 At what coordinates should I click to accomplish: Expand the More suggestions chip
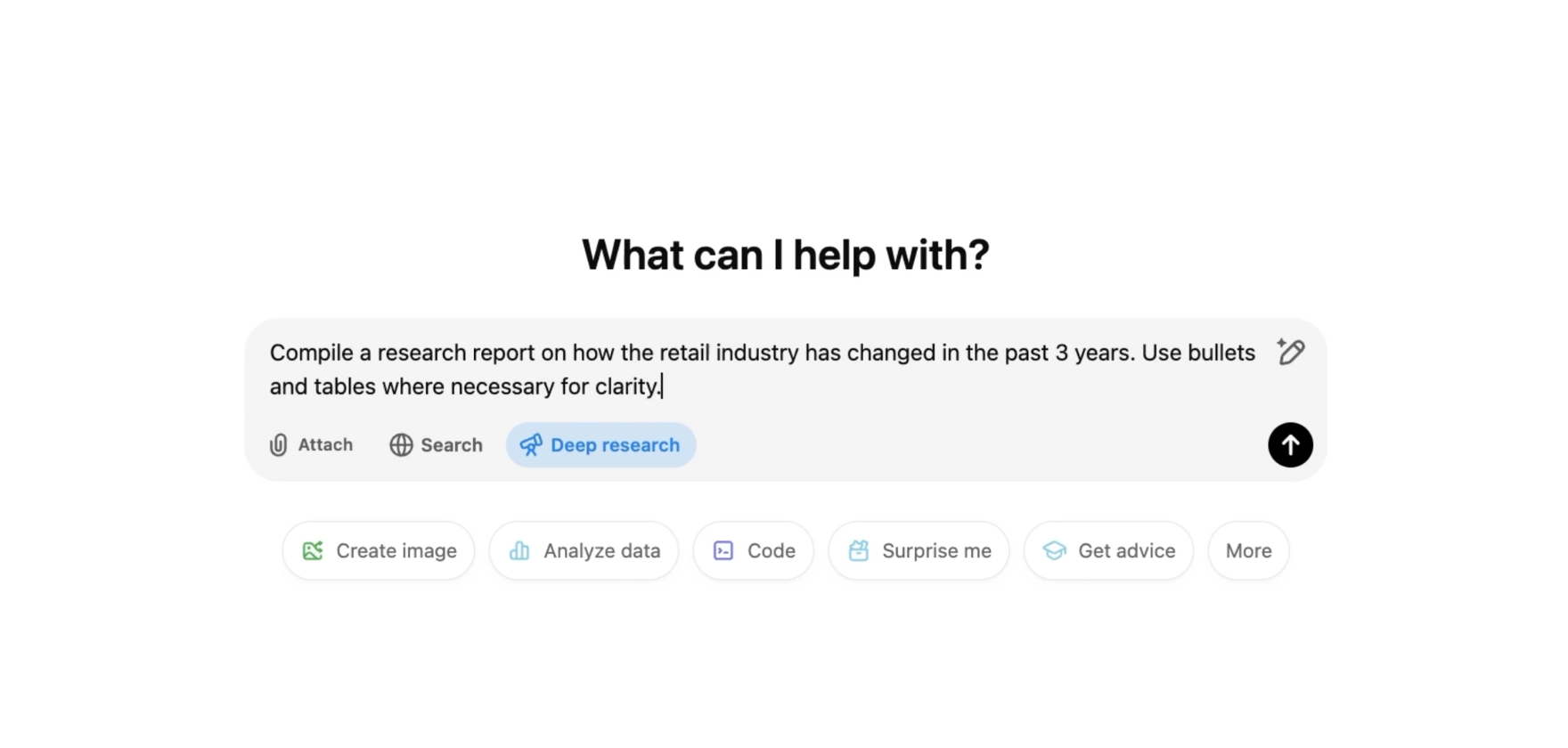pos(1248,551)
